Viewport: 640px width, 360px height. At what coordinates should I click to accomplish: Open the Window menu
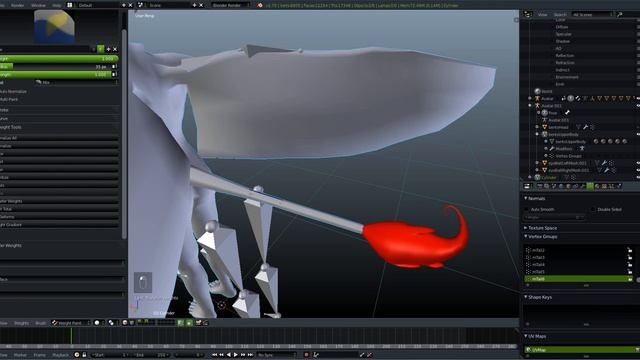(38, 5)
